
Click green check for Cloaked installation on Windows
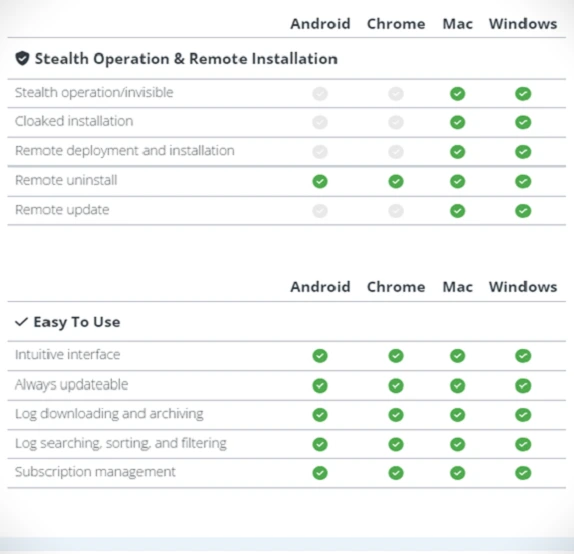coord(523,122)
